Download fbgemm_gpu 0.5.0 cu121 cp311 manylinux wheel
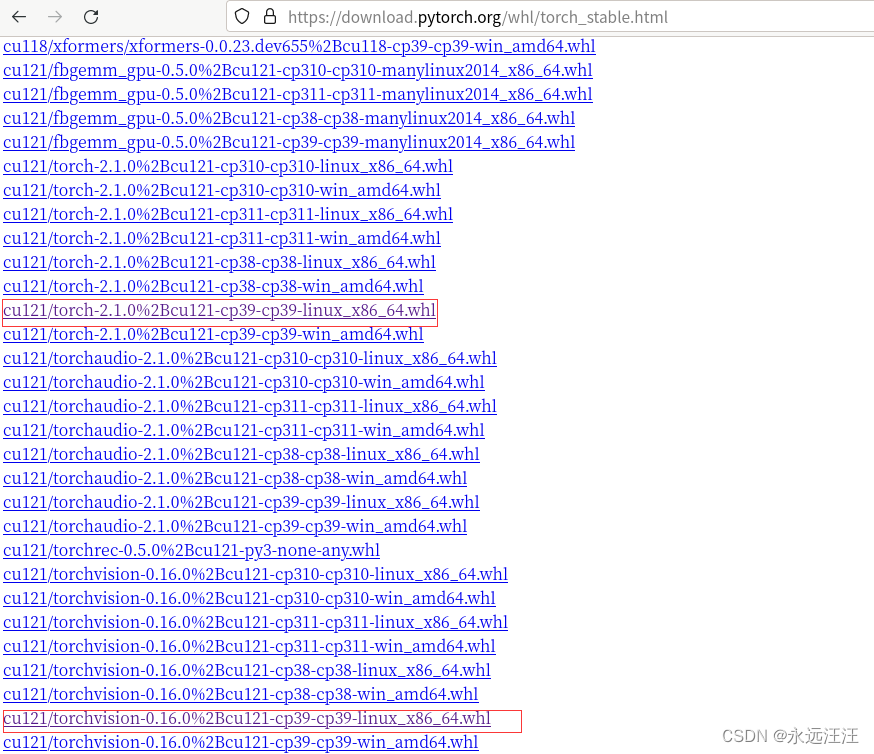Screen dimensions: 874x754 pyautogui.click(x=298, y=94)
